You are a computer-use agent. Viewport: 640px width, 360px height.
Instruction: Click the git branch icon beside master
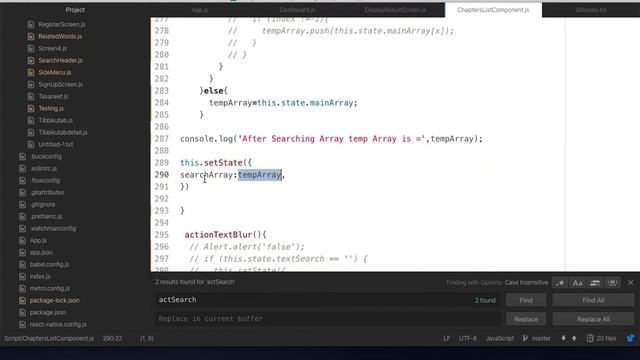525,338
